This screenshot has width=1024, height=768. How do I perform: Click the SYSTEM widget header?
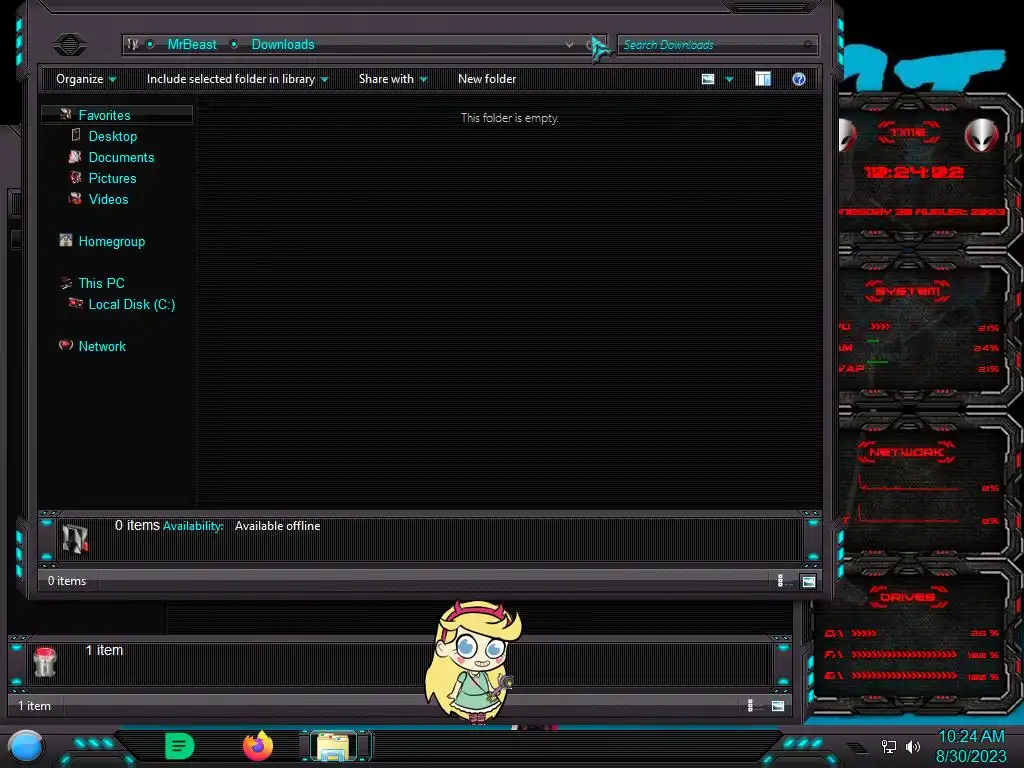pos(908,291)
